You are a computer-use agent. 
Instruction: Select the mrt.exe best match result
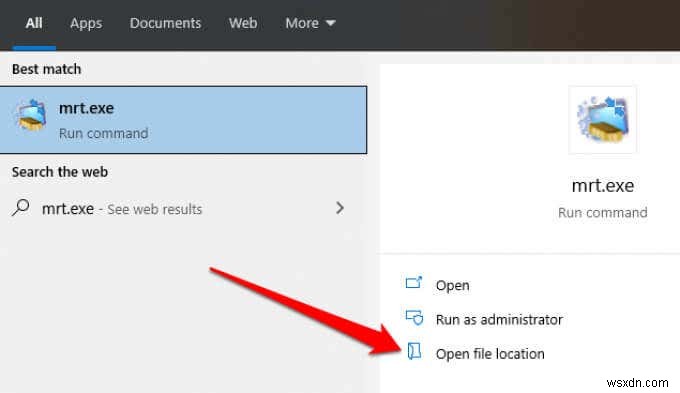point(183,120)
